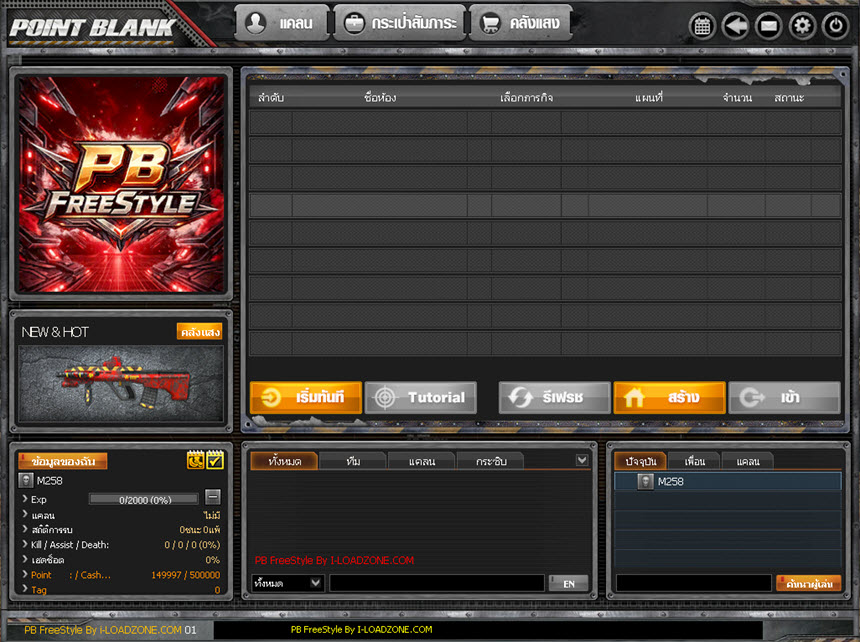
Task: Click the minus button beside Exp bar
Action: [x=213, y=497]
